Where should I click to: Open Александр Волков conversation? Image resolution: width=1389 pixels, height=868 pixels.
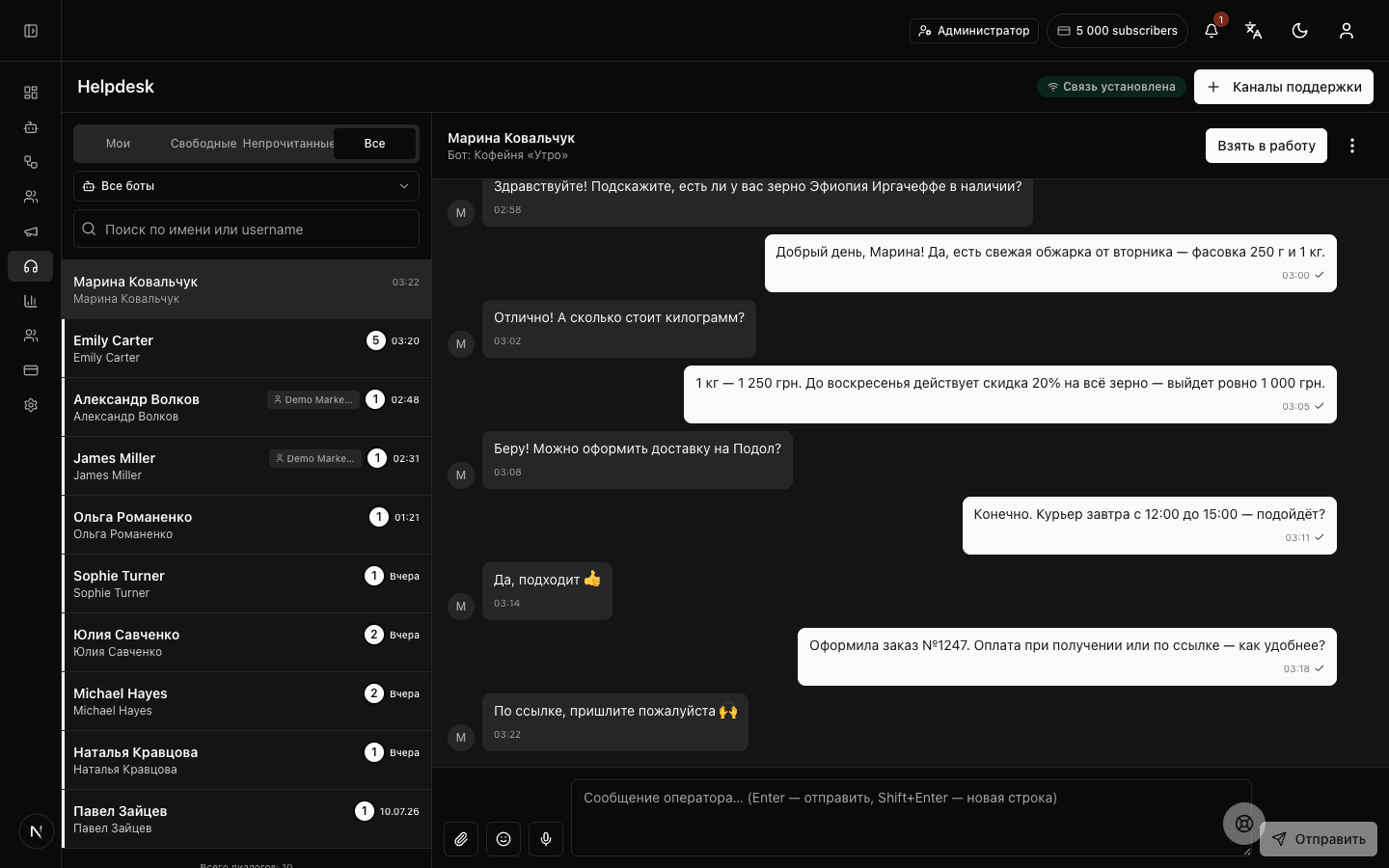pyautogui.click(x=246, y=407)
